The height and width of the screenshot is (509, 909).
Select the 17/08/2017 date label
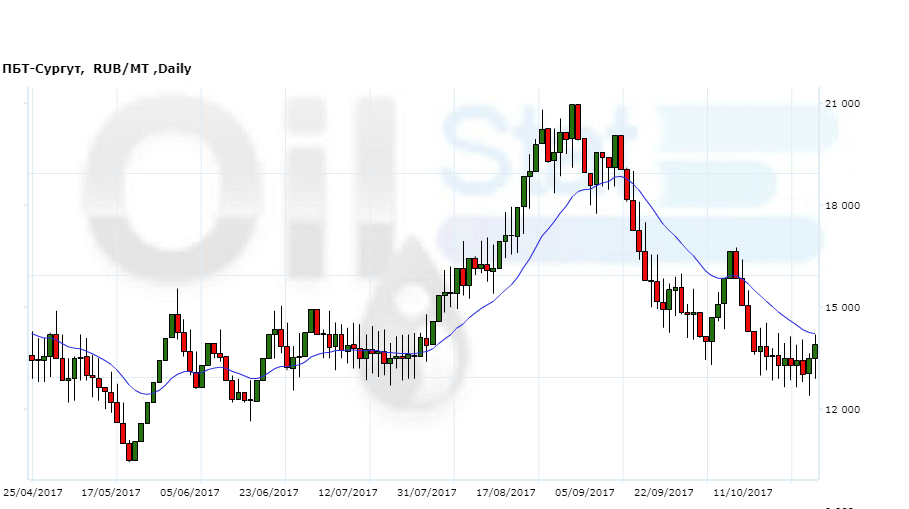[506, 493]
